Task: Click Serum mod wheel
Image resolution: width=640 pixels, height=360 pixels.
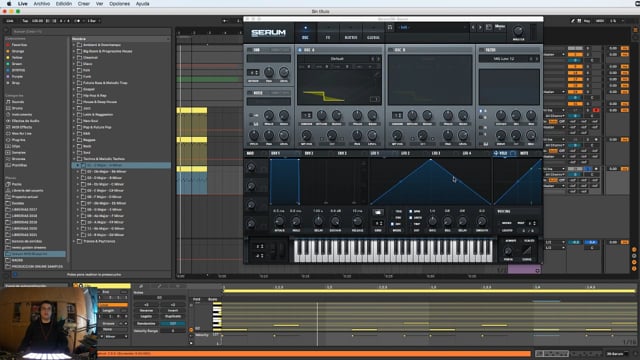Action: pyautogui.click(x=282, y=250)
